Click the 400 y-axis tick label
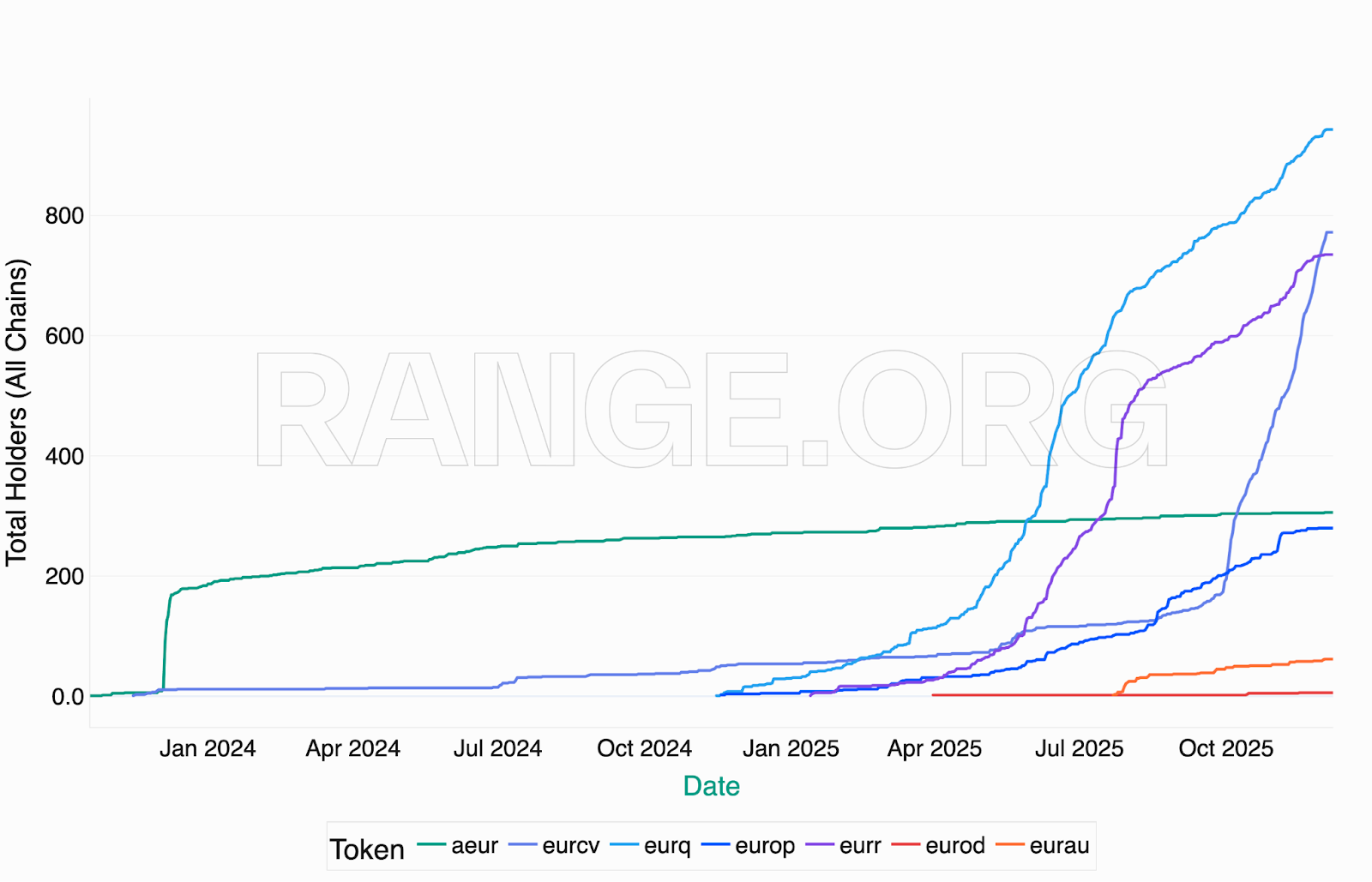The image size is (1372, 882). point(64,457)
